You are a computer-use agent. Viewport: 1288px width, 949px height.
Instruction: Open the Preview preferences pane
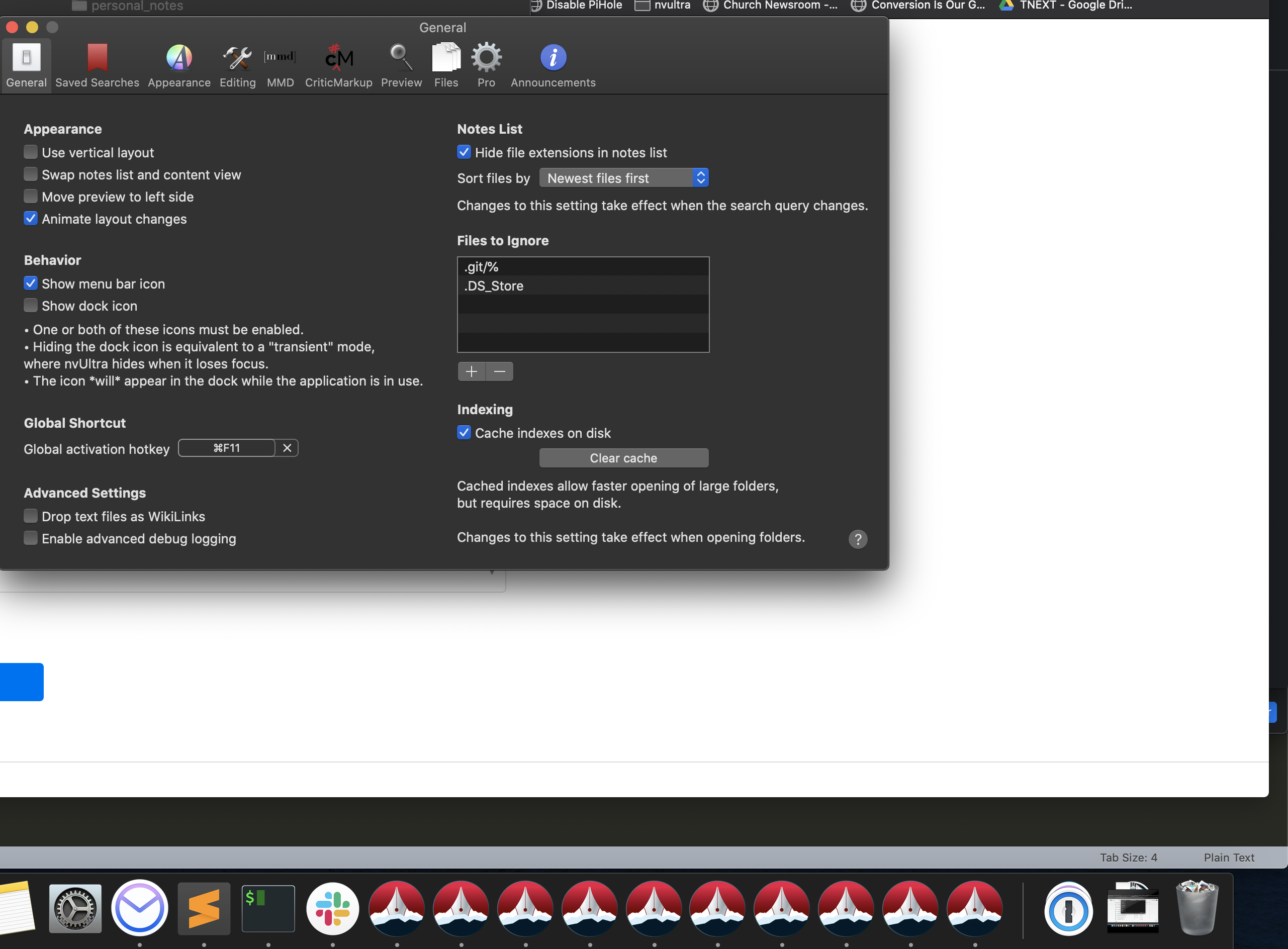[x=401, y=65]
